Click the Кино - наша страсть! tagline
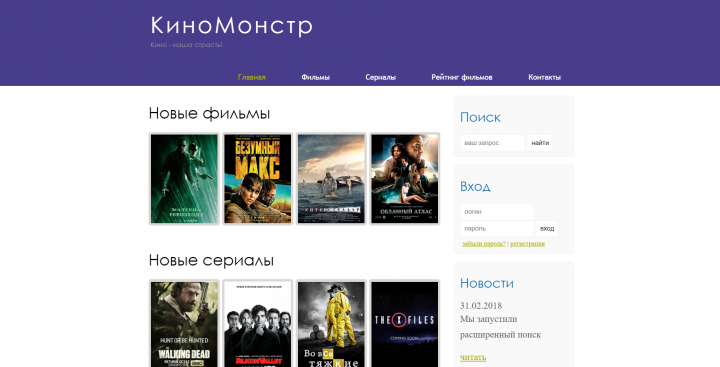Viewport: 720px width, 367px height. point(186,45)
